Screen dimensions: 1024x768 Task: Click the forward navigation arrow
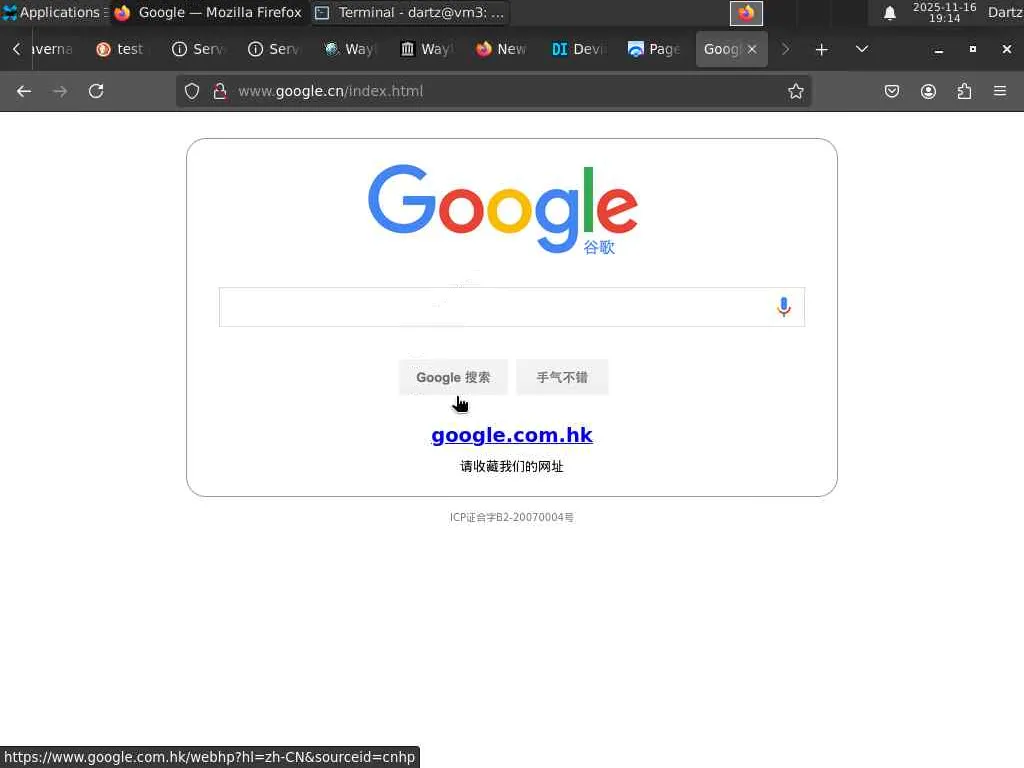pos(60,91)
